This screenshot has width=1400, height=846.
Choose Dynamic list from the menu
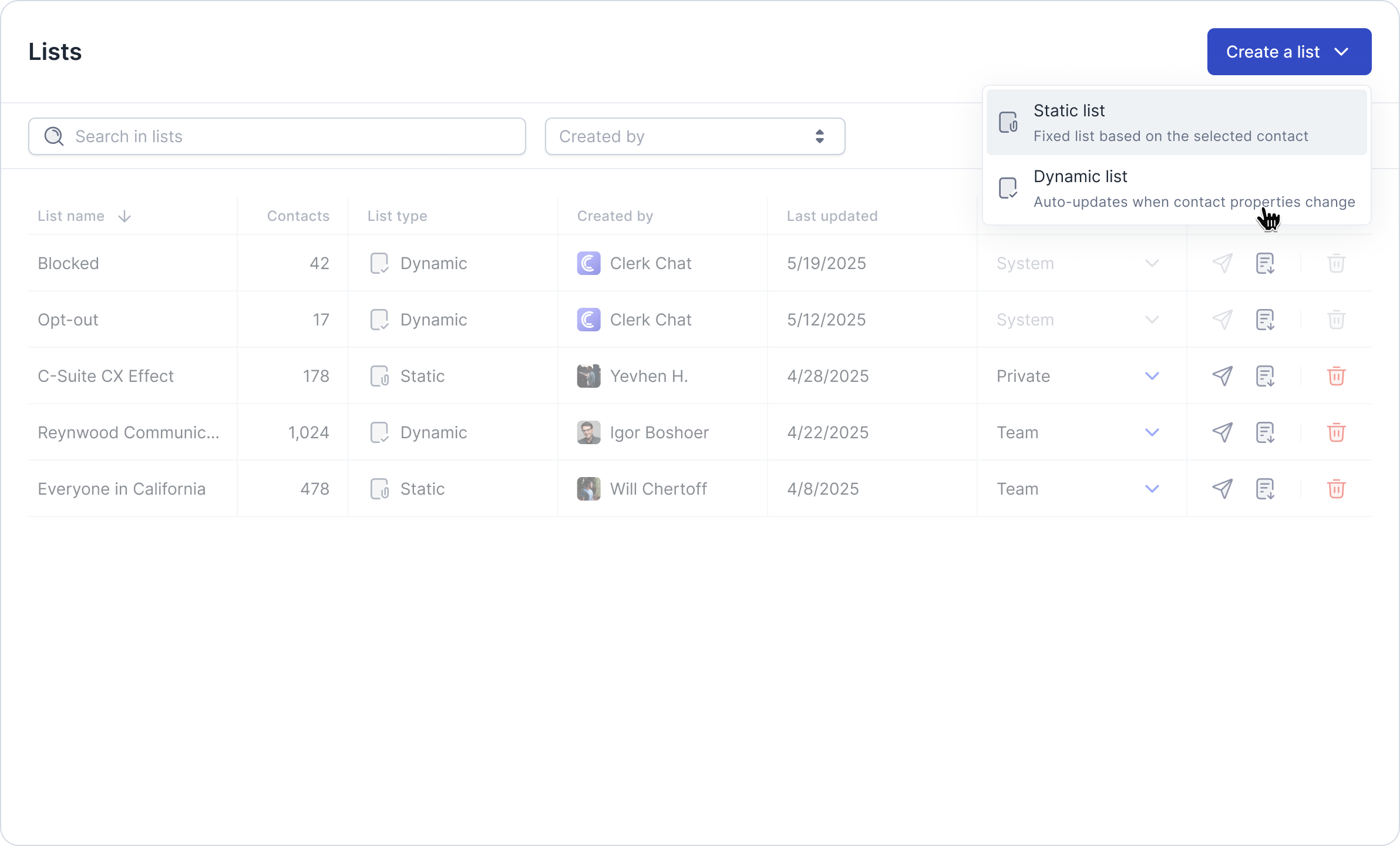click(1177, 188)
